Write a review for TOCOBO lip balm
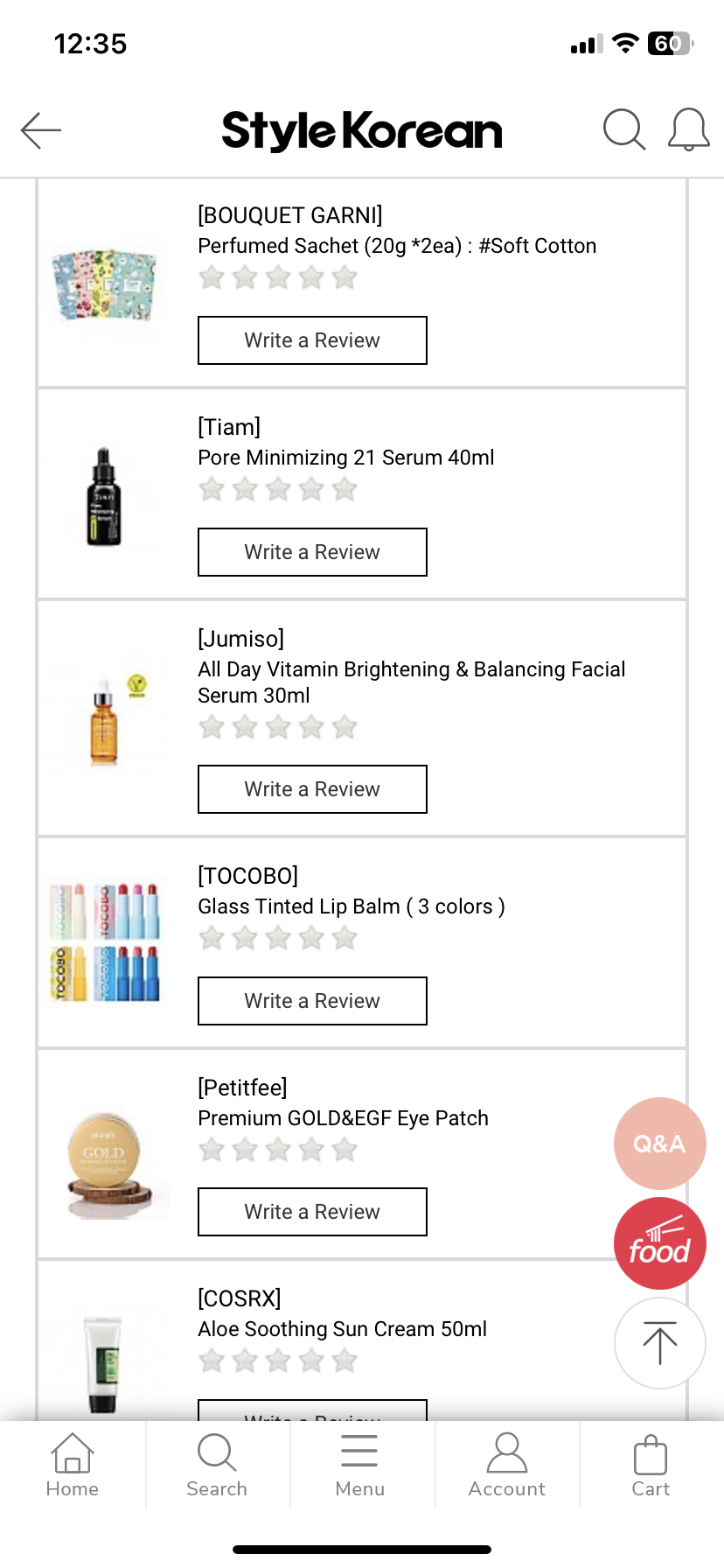 312,1001
